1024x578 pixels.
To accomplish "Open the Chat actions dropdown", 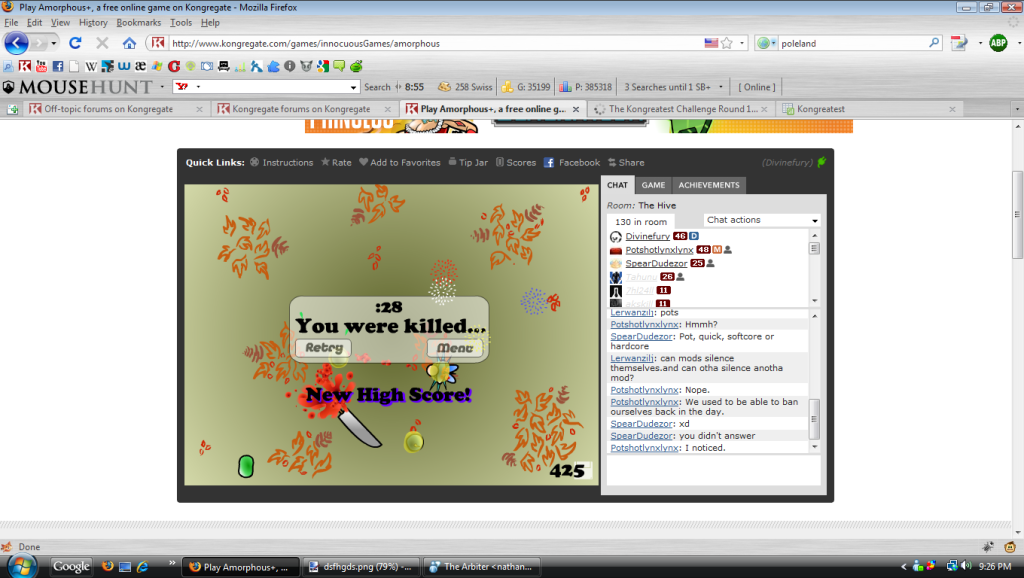I will tap(761, 220).
